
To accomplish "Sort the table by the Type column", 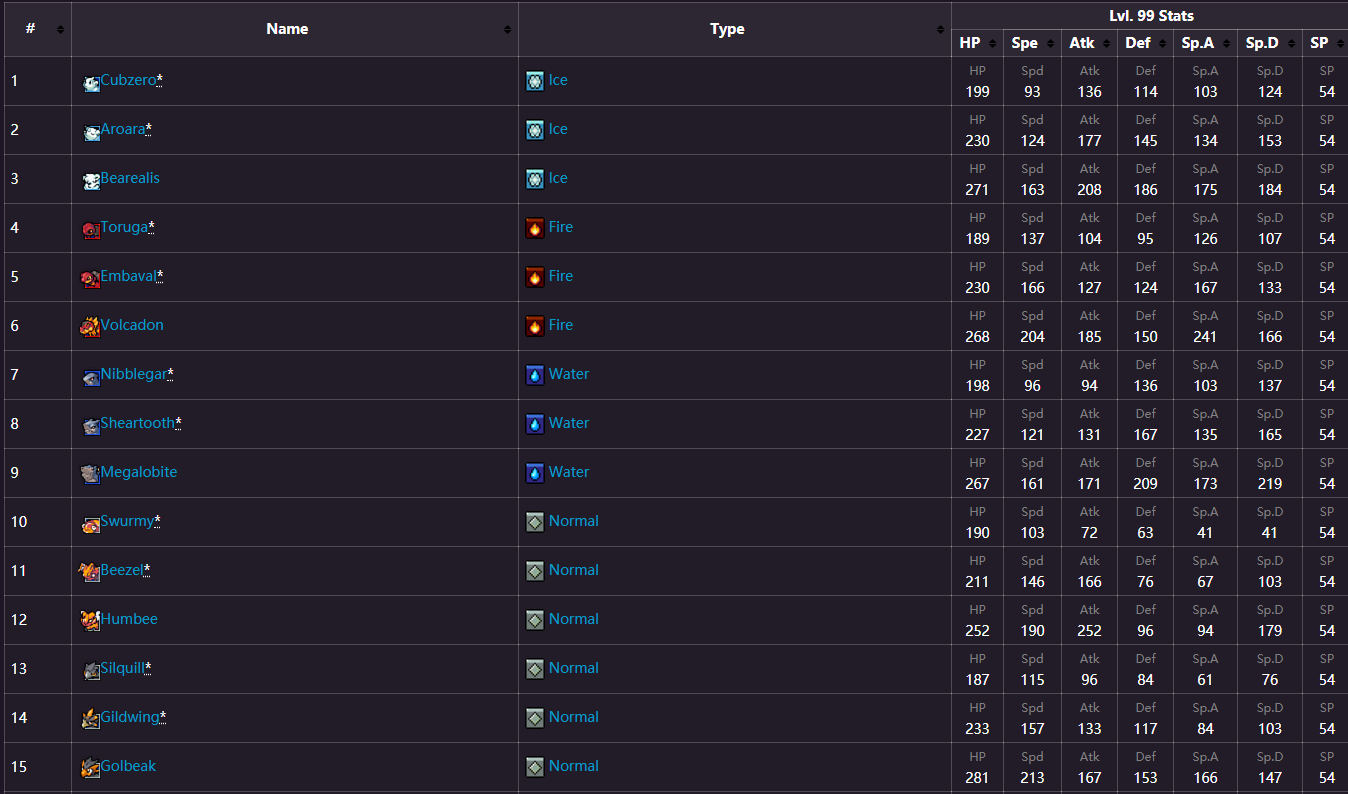I will tap(735, 29).
